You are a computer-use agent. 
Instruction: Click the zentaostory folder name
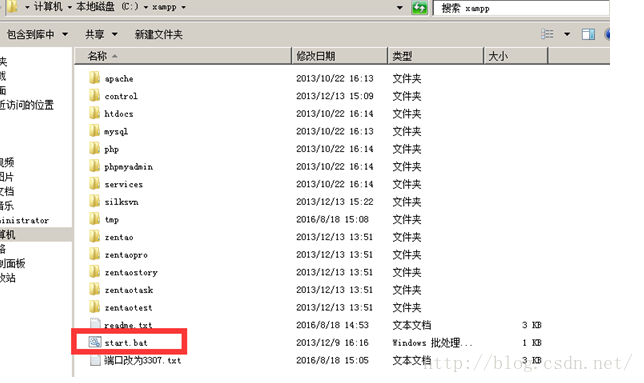(131, 273)
